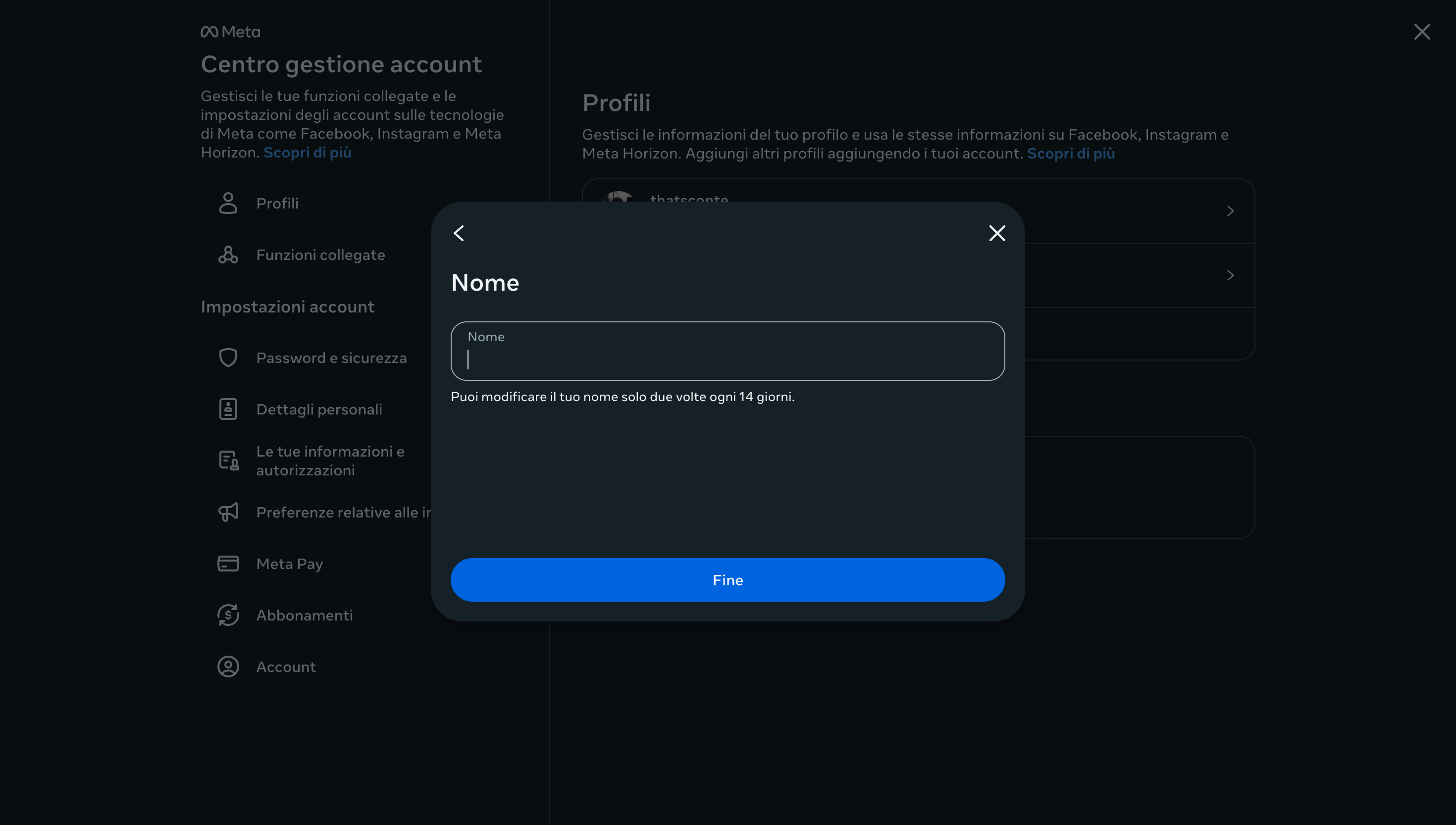Click the Abbonamenti subscription icon
This screenshot has width=1456, height=825.
(228, 615)
